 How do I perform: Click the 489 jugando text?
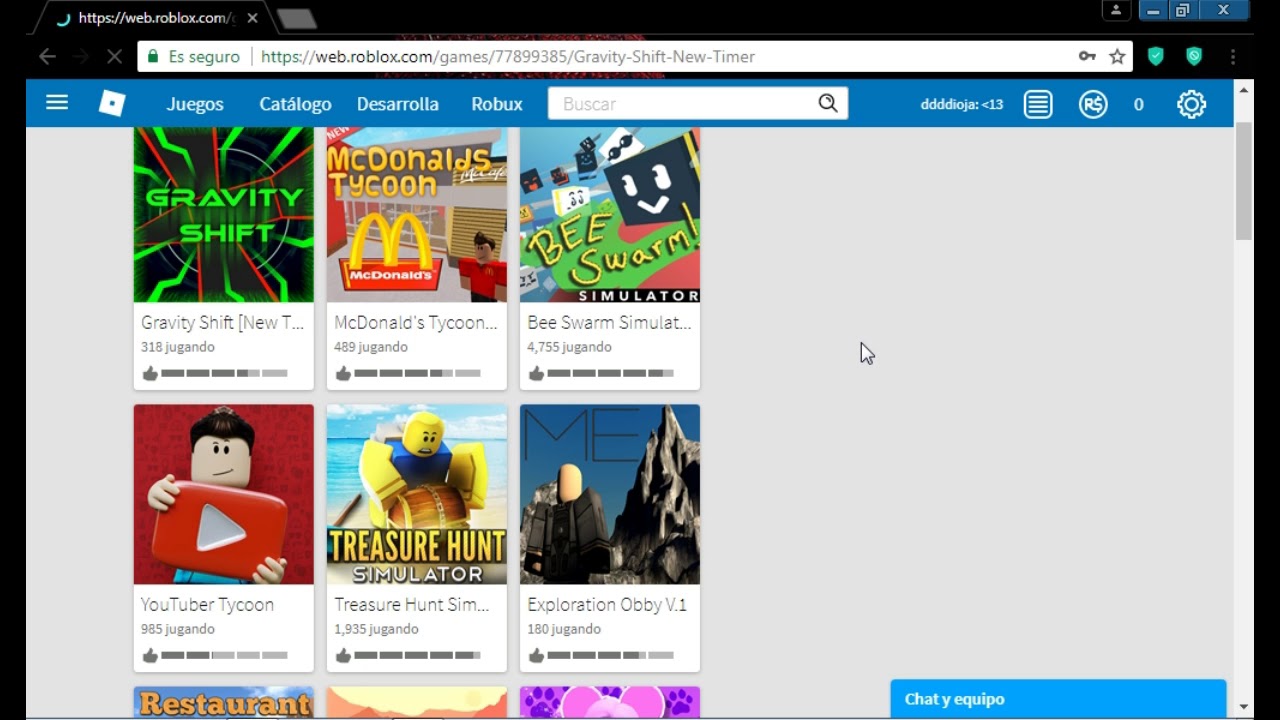[371, 347]
